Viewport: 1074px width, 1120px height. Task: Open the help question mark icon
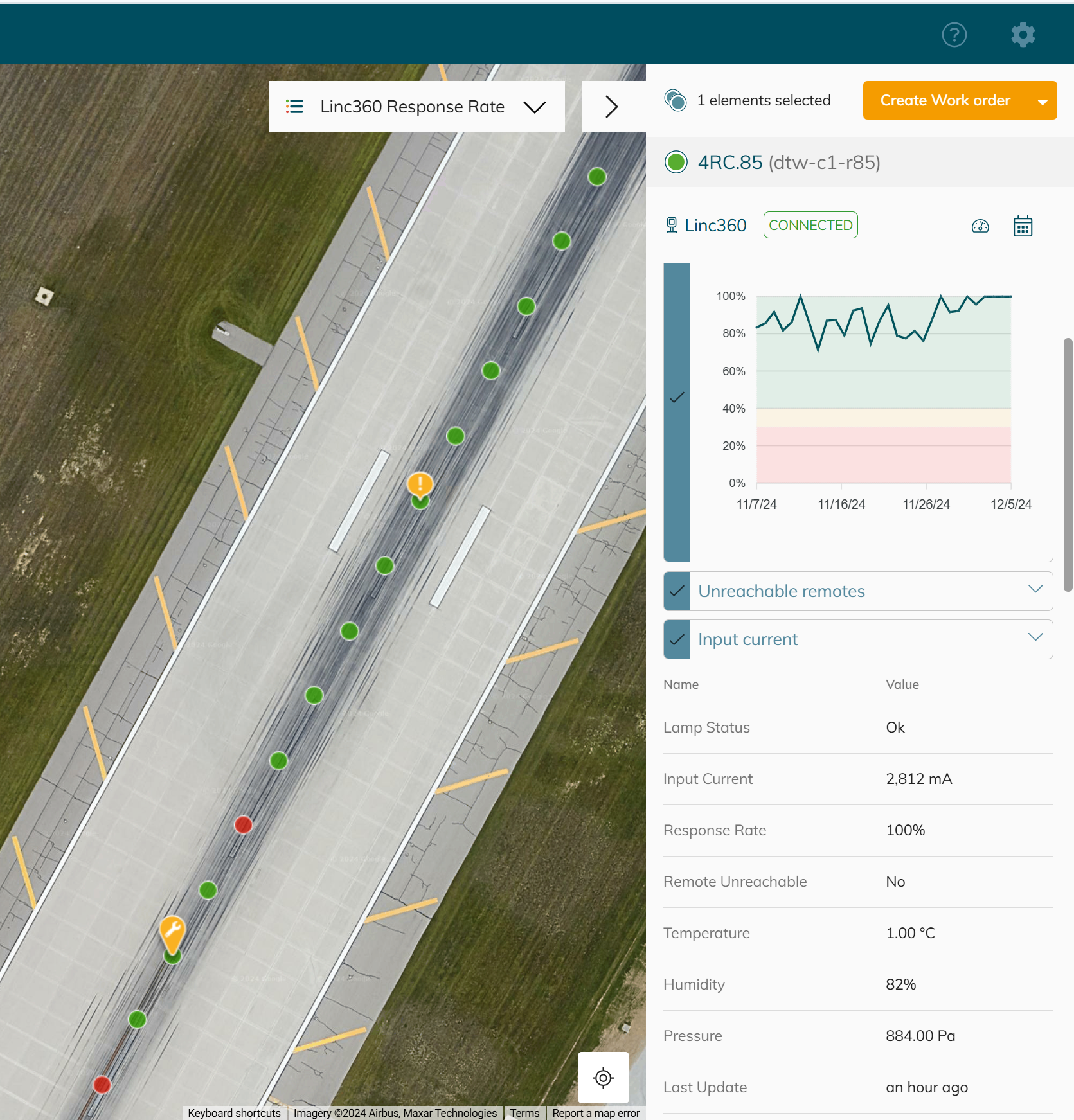coord(954,35)
